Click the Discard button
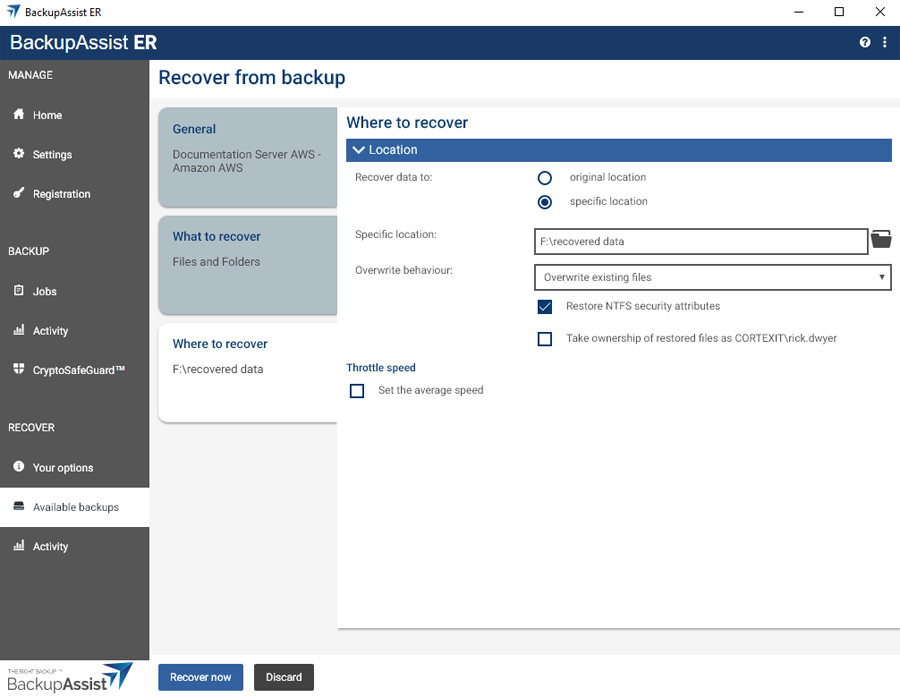This screenshot has height=697, width=900. pyautogui.click(x=284, y=677)
